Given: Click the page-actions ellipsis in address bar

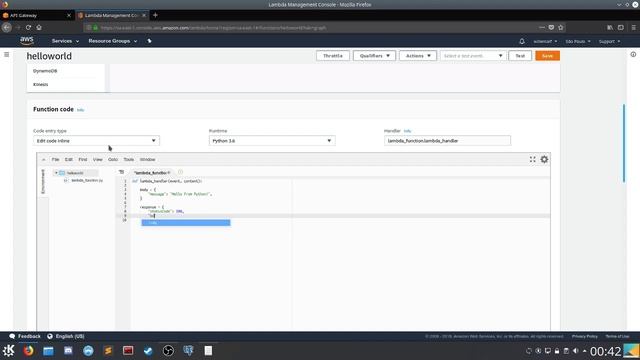Looking at the screenshot, I should click(542, 27).
